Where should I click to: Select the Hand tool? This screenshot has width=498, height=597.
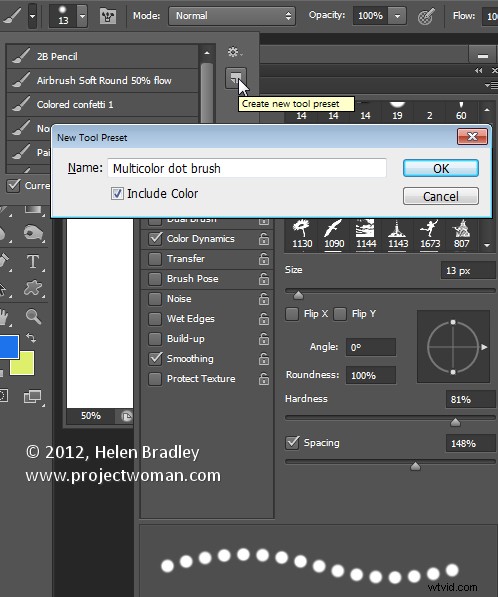pos(4,317)
